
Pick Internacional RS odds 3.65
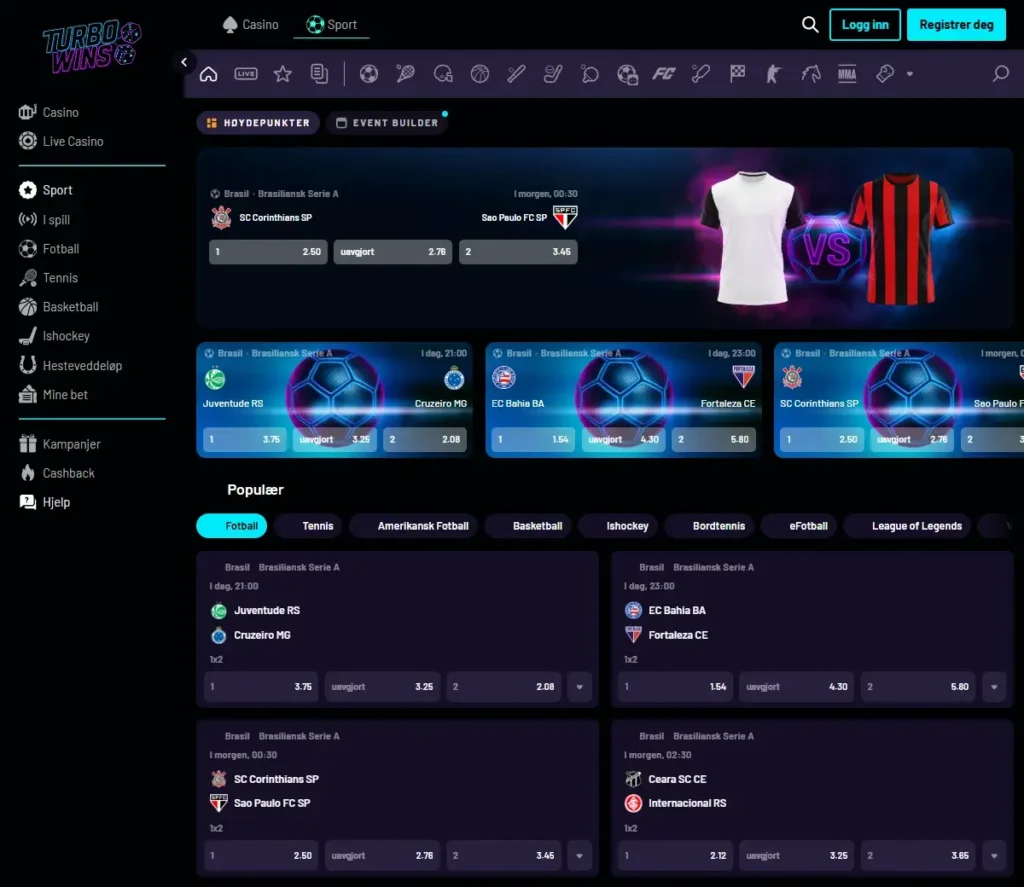[918, 856]
